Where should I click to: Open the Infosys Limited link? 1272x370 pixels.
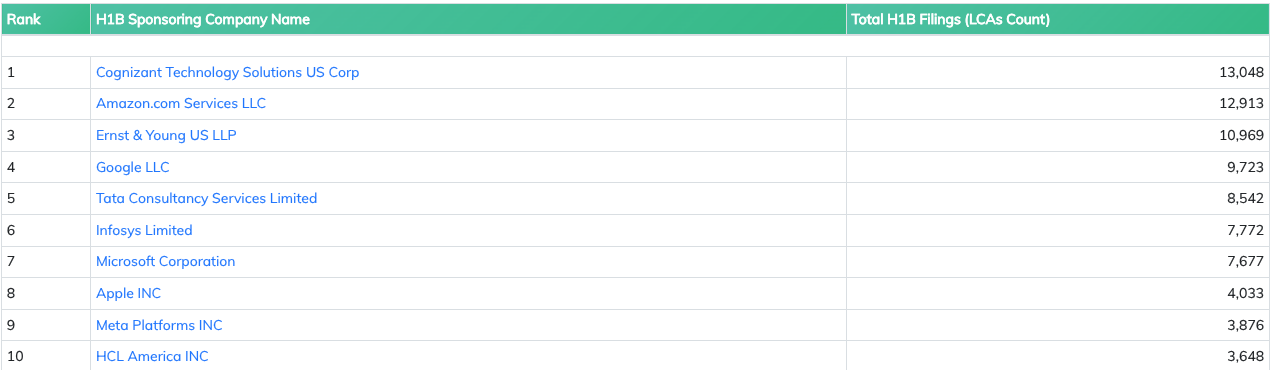(x=144, y=230)
